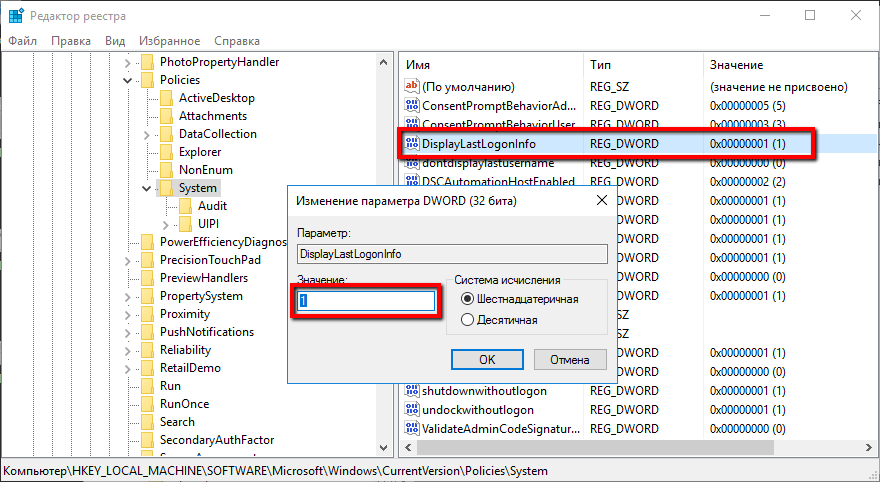The height and width of the screenshot is (482, 880).
Task: Expand the UIPI tree node
Action: coord(166,224)
